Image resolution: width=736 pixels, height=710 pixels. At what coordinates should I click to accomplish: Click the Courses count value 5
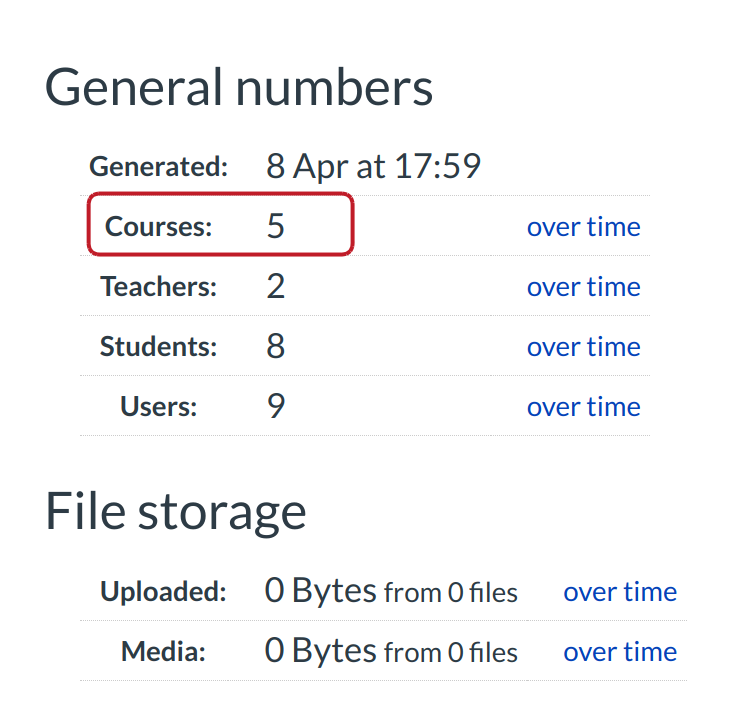275,227
